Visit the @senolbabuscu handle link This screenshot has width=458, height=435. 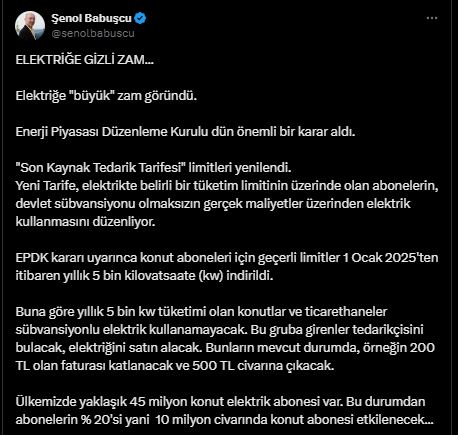point(93,33)
